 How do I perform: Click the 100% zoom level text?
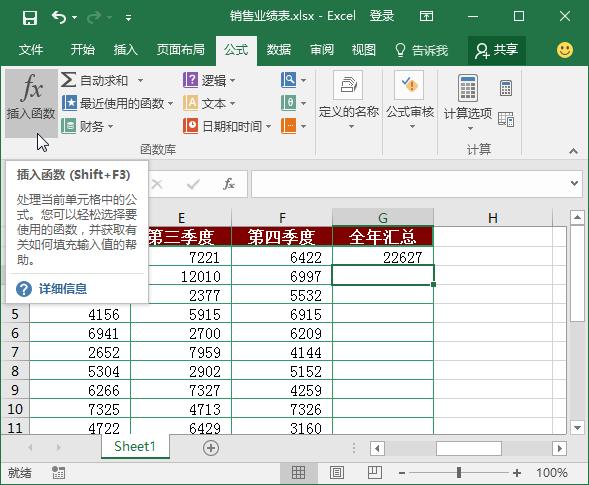pos(551,473)
